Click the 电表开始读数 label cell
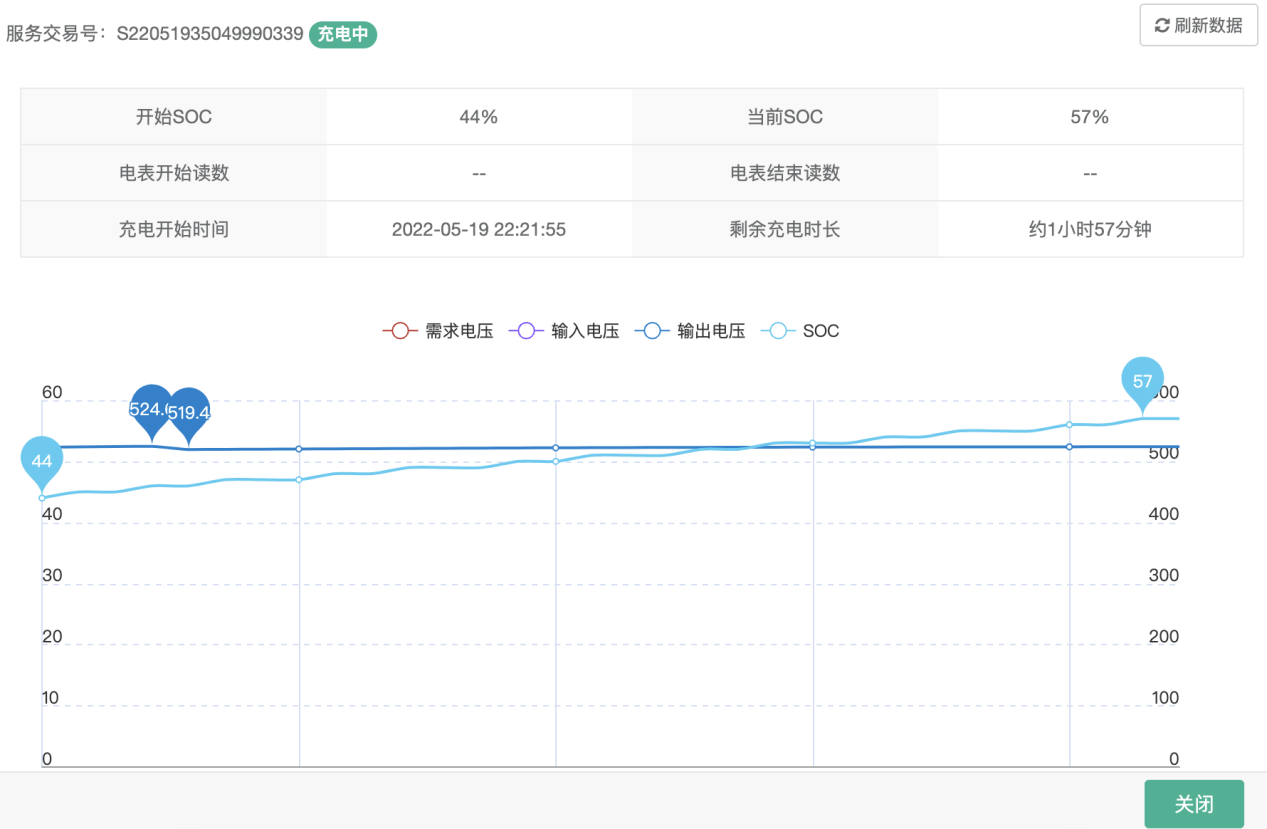The height and width of the screenshot is (829, 1267). click(x=174, y=173)
